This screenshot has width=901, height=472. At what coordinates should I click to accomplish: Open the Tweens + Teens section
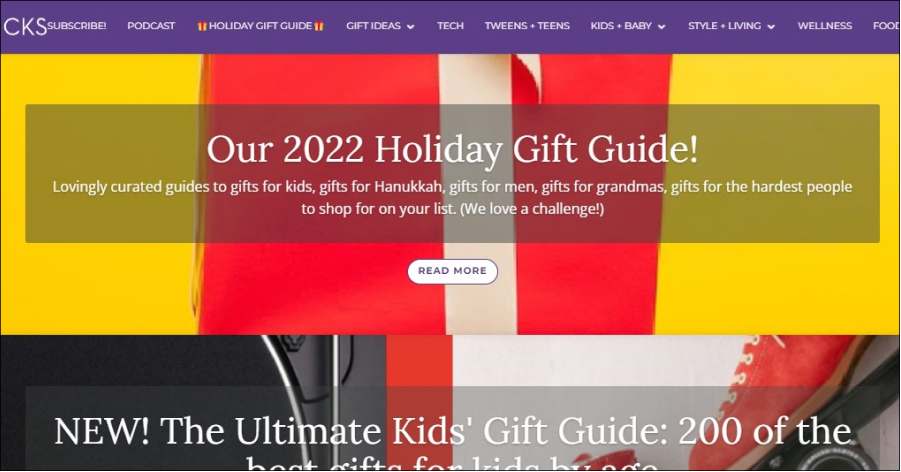pos(527,26)
